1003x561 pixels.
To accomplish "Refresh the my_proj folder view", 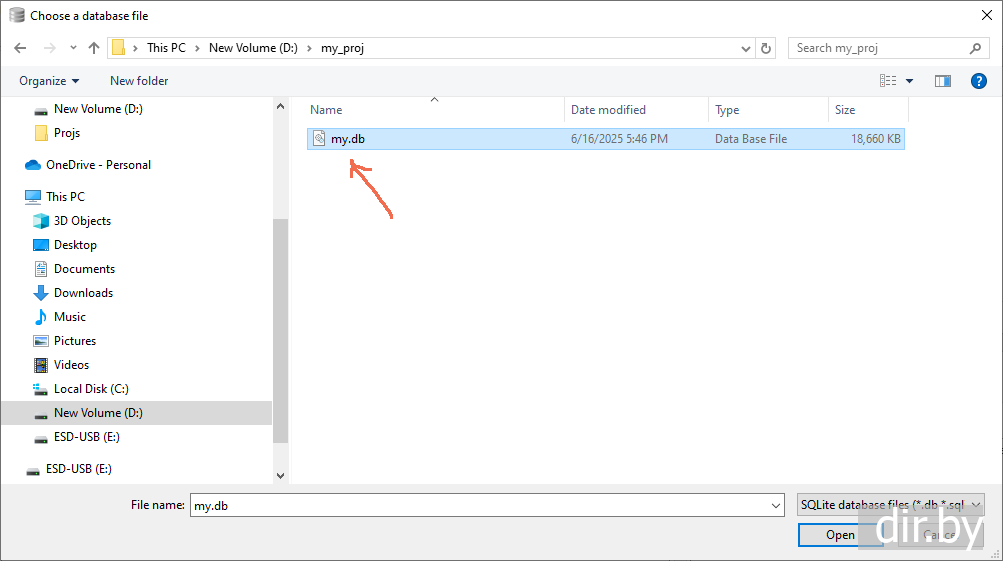I will pos(766,48).
